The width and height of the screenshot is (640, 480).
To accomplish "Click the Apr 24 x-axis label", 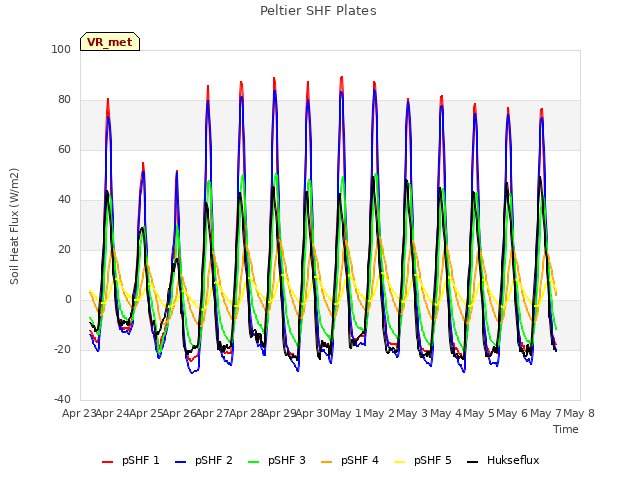I will click(112, 413).
